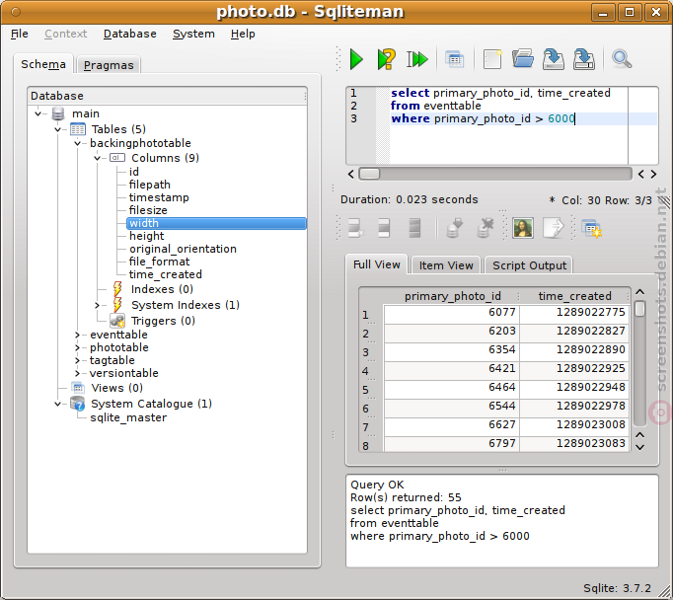Select the Full View tab
Screen dimensions: 673x600
pos(376,264)
